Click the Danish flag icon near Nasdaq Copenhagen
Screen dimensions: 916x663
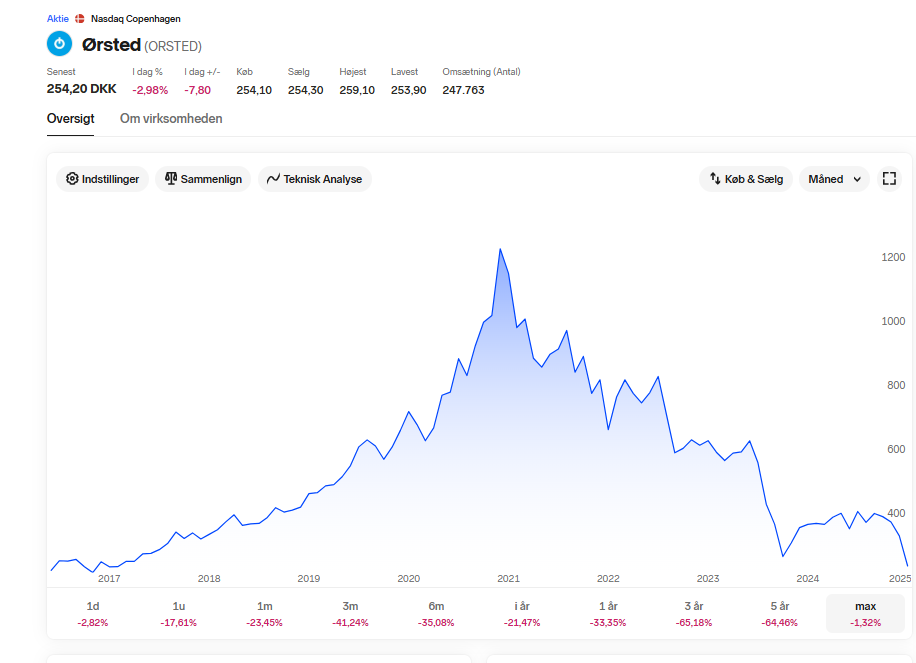(x=80, y=19)
